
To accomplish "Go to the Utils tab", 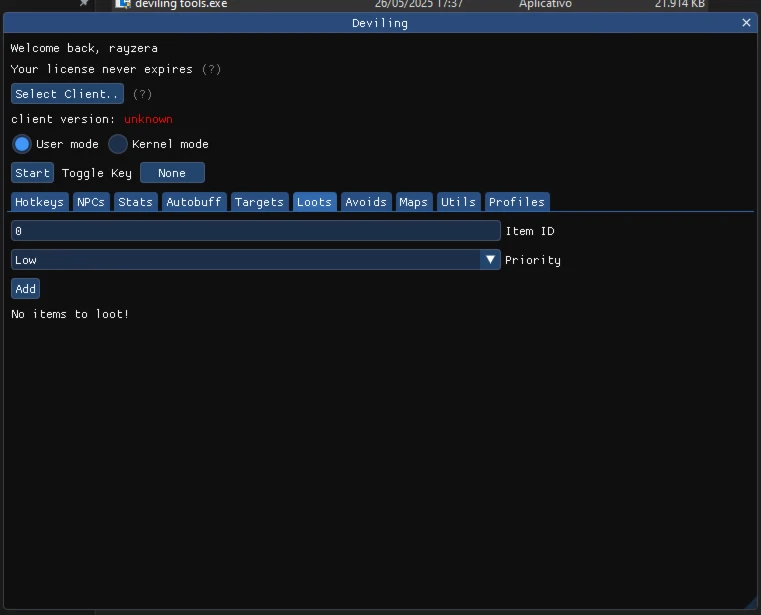I will 458,202.
